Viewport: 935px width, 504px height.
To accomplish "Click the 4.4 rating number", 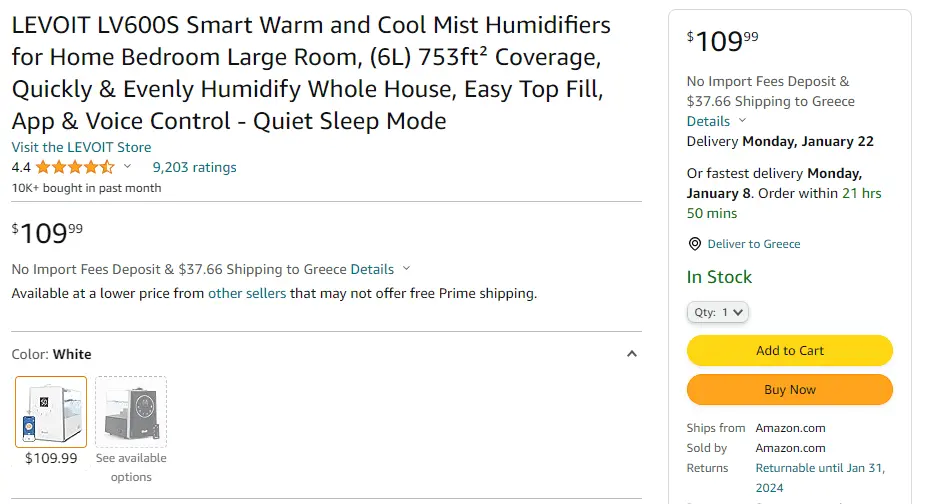I will 21,168.
